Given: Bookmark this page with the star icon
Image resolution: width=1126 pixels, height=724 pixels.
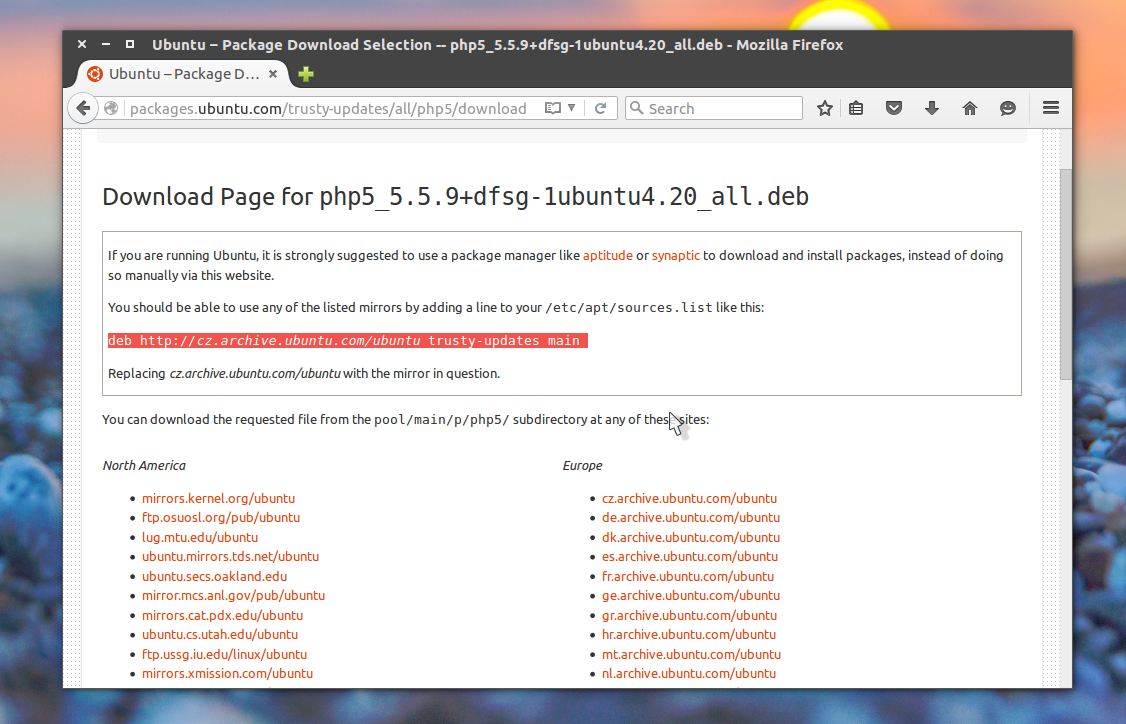Looking at the screenshot, I should point(824,108).
